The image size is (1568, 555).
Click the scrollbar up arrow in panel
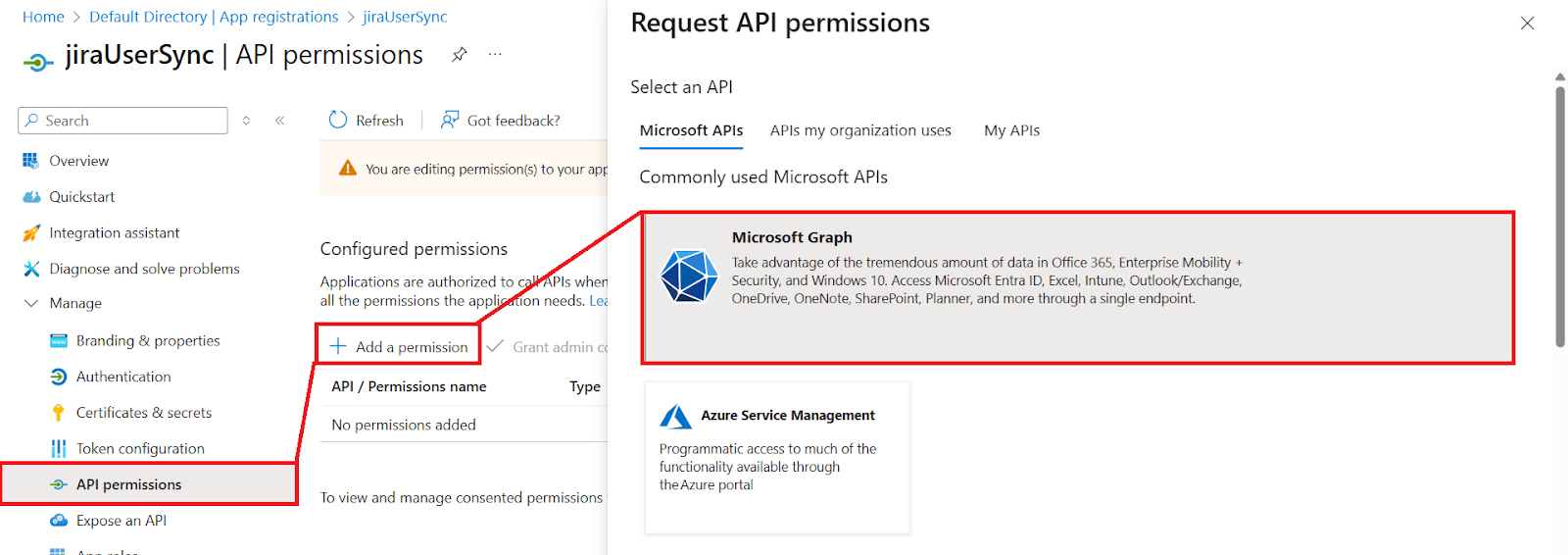tap(1560, 77)
